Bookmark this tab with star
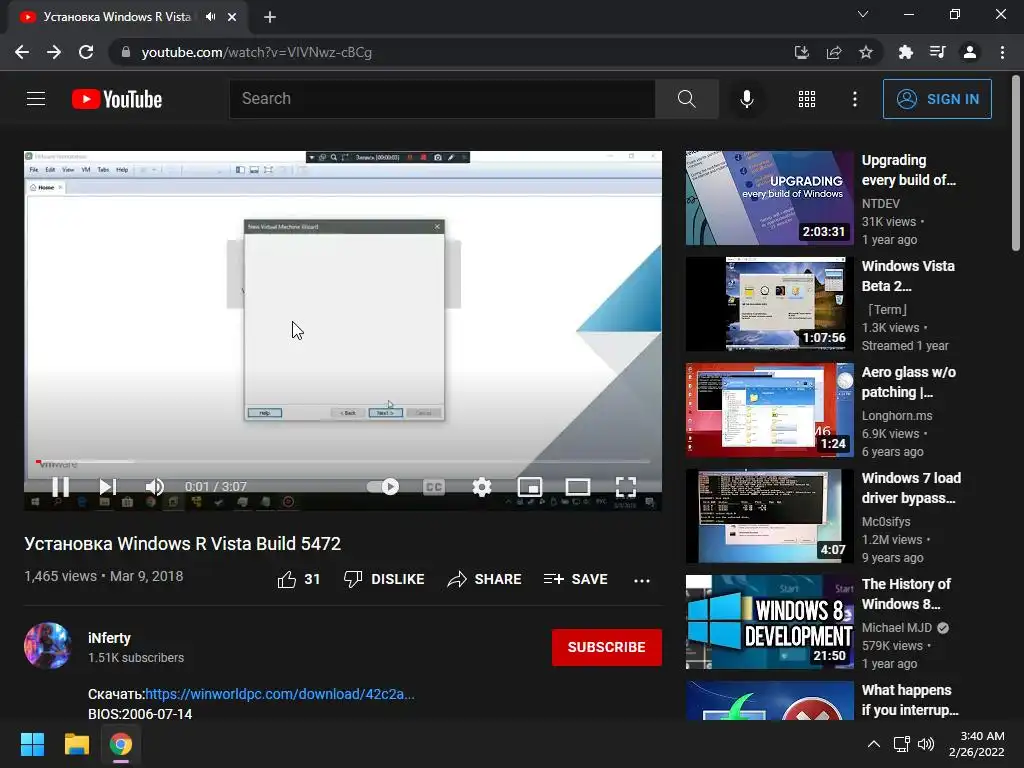The width and height of the screenshot is (1024, 768). [x=866, y=52]
